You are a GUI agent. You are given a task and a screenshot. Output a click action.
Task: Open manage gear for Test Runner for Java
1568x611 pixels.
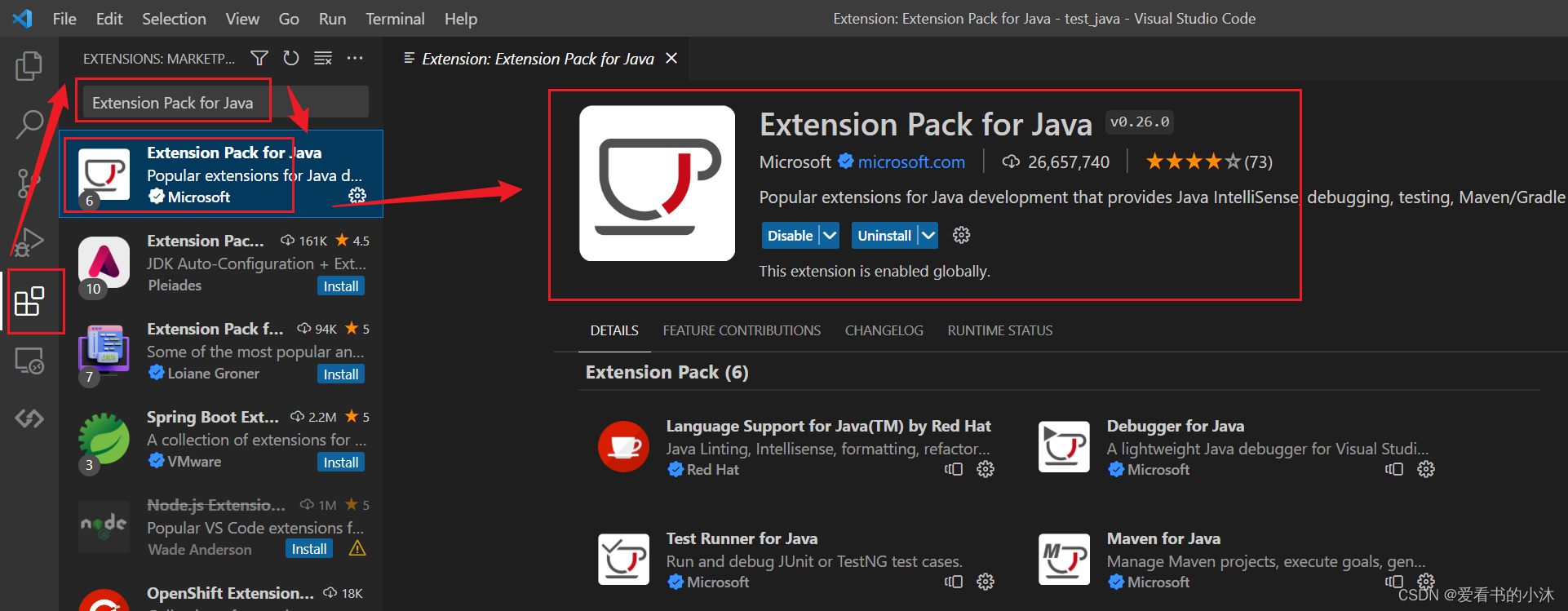point(986,582)
